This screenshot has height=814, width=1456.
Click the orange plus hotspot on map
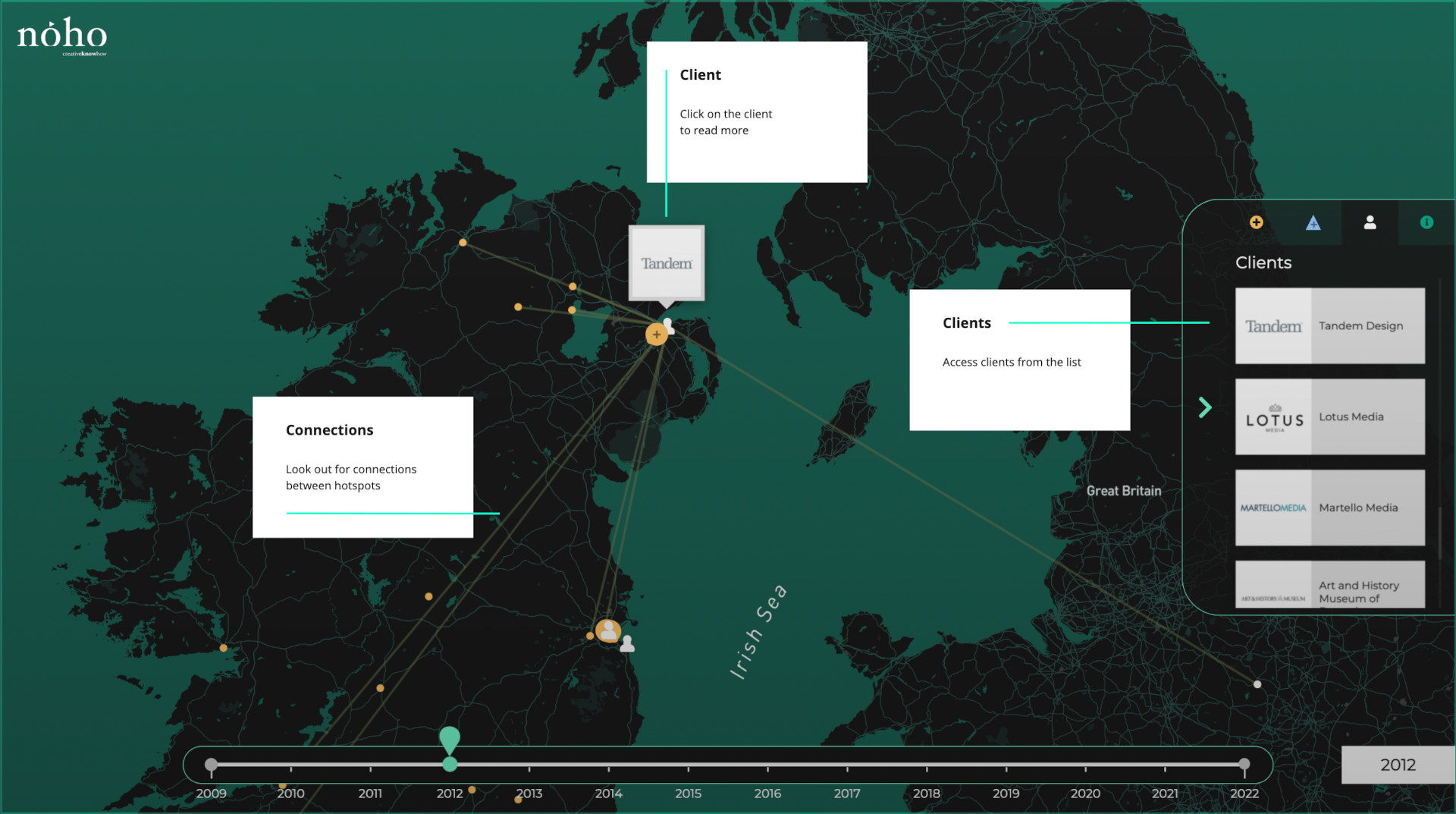pos(656,335)
